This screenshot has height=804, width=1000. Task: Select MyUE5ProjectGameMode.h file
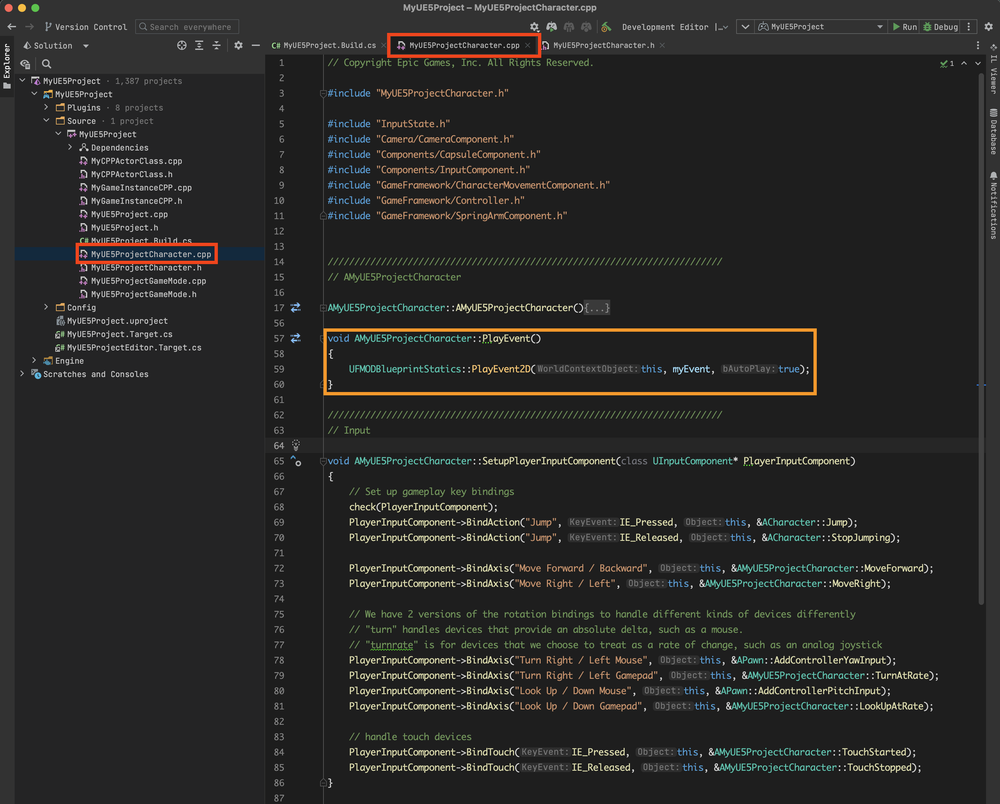pyautogui.click(x=138, y=294)
